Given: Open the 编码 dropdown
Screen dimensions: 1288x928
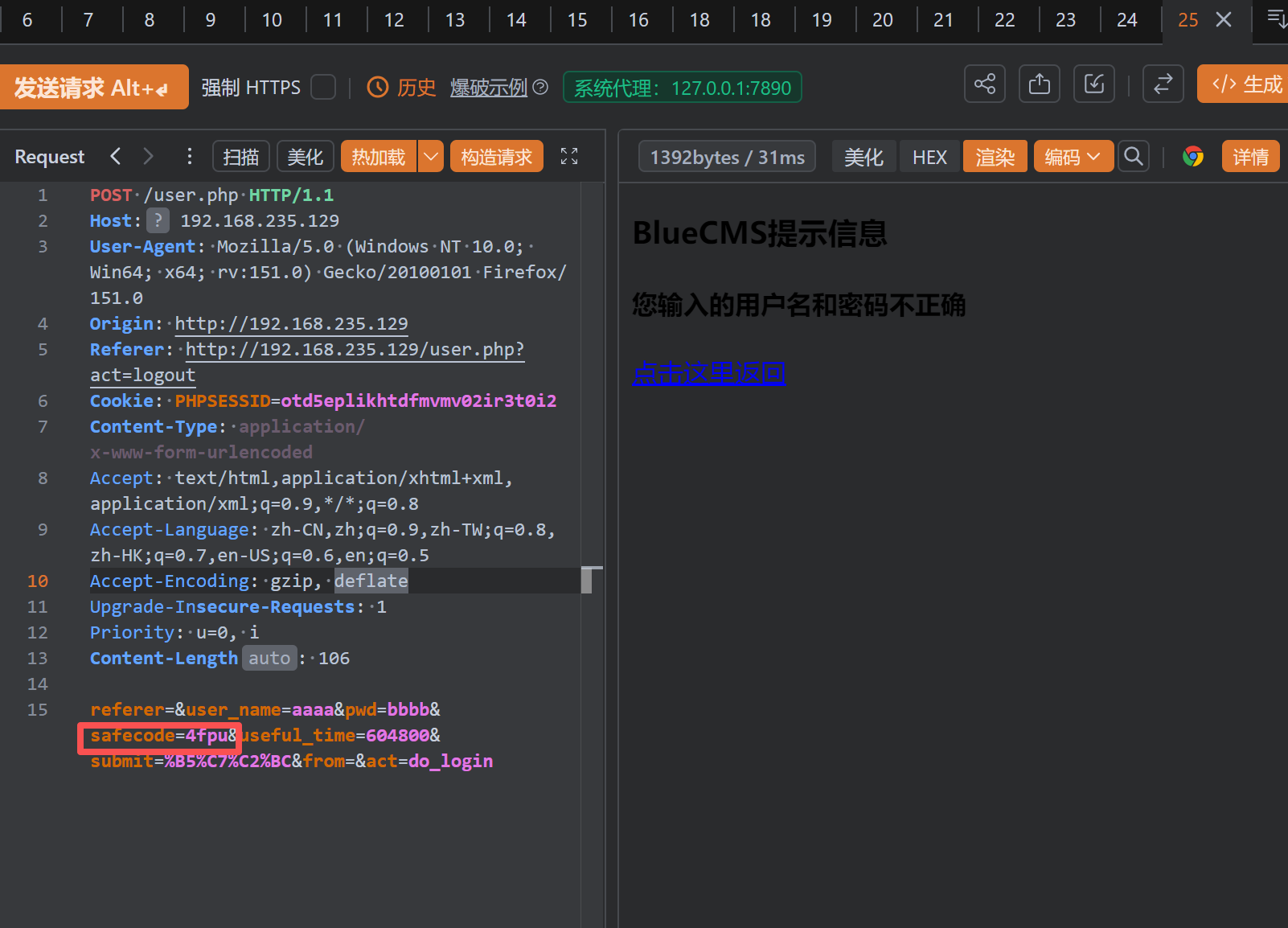Looking at the screenshot, I should click(x=1073, y=156).
